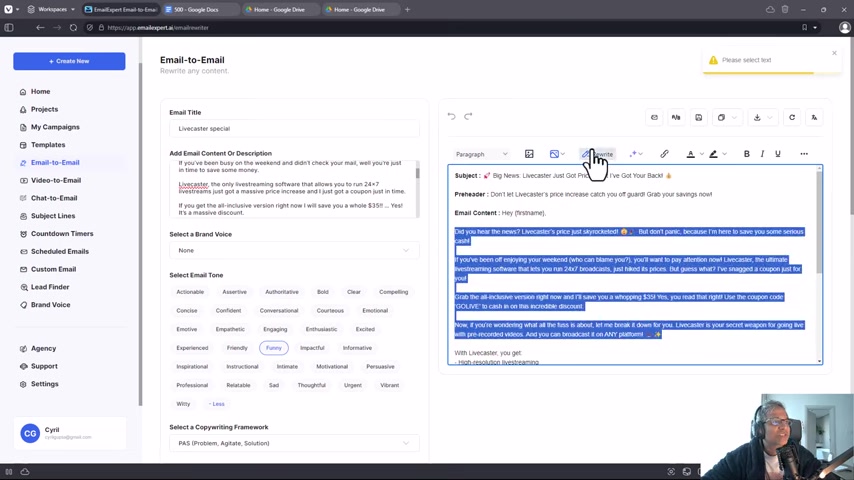The image size is (854, 480).
Task: Open Subject Lines in the sidebar
Action: pyautogui.click(x=53, y=216)
